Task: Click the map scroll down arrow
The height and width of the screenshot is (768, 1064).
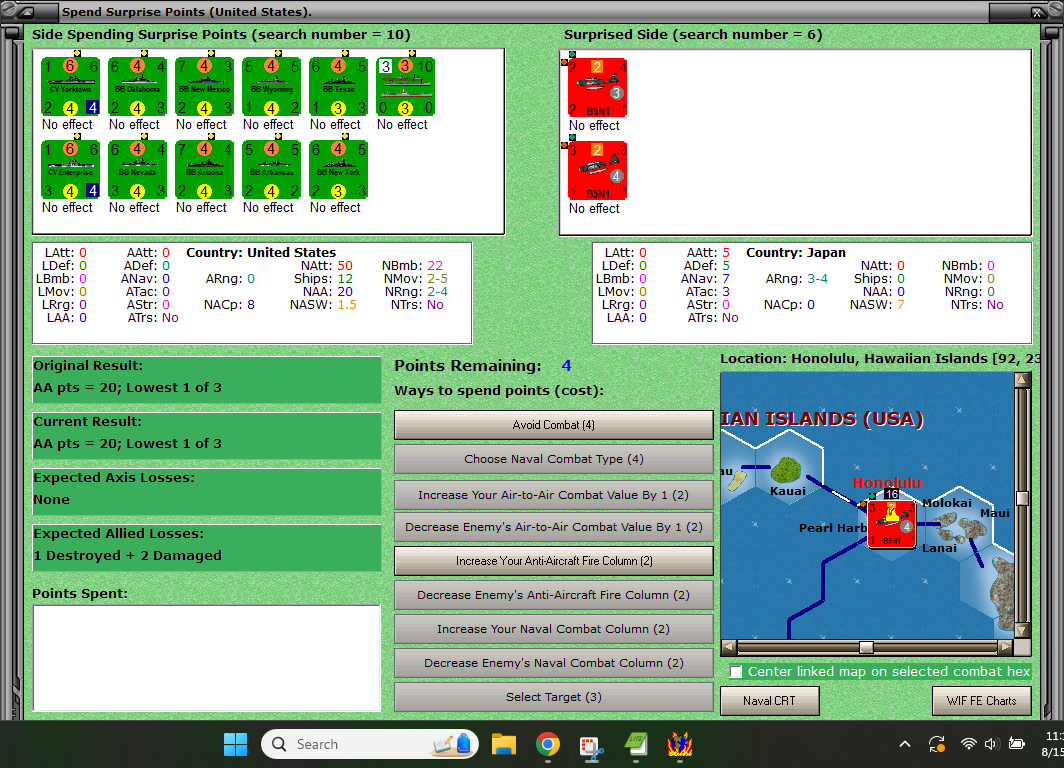Action: [x=1022, y=630]
